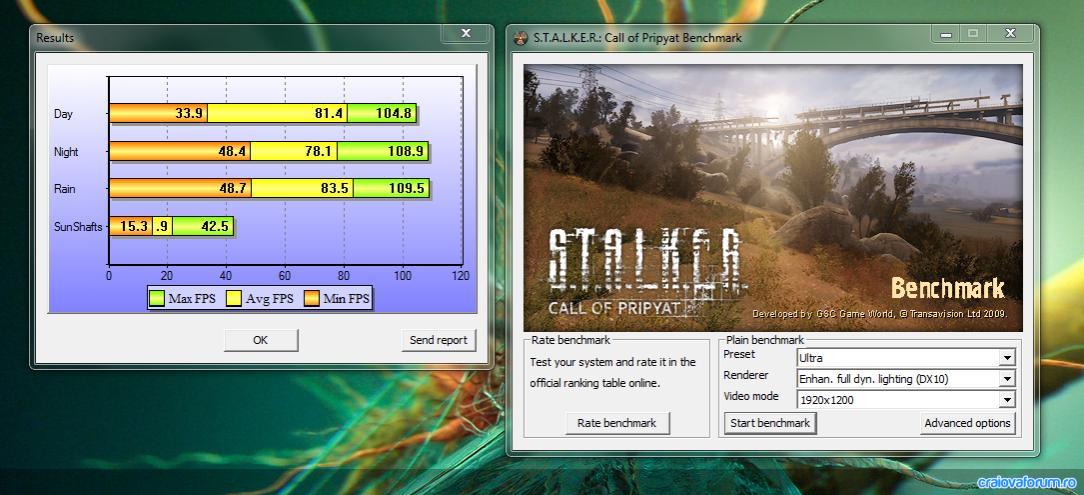This screenshot has width=1084, height=495.
Task: Click the 109.5 Max FPS Rain value
Action: click(x=407, y=189)
